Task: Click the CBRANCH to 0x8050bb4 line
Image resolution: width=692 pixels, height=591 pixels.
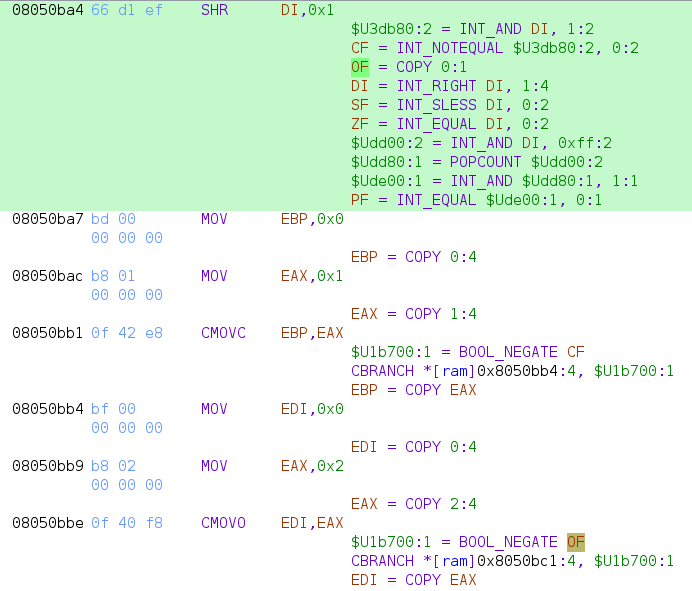Action: (x=513, y=371)
